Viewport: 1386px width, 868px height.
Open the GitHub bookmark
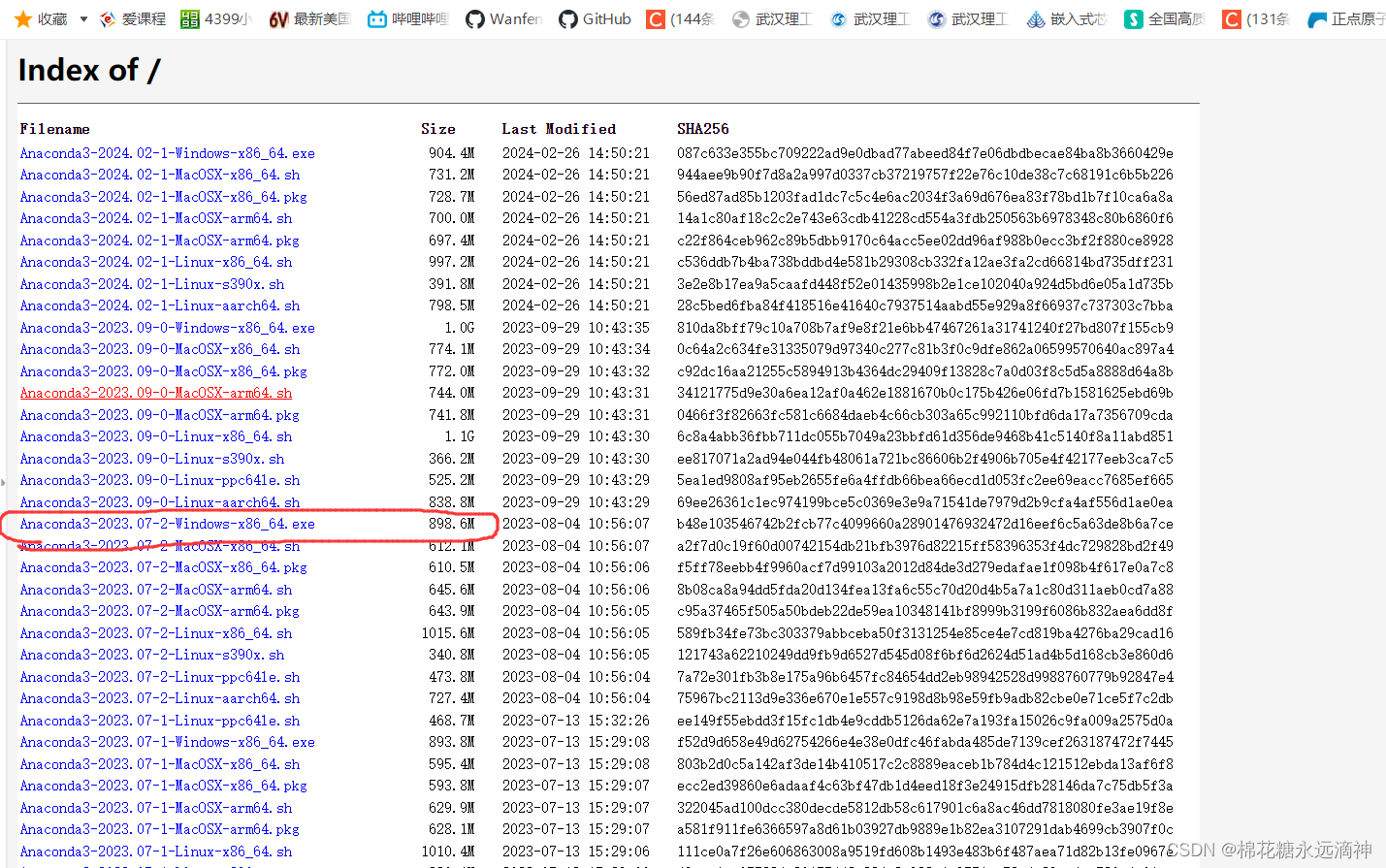coord(595,18)
